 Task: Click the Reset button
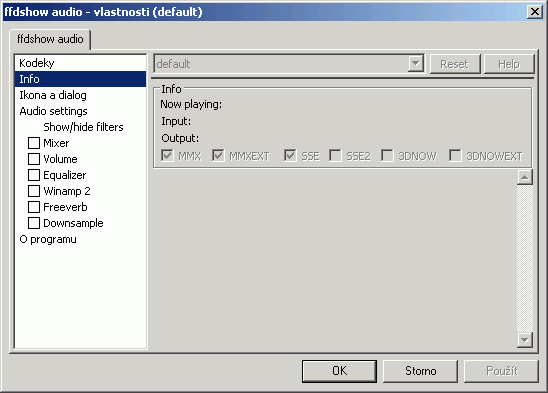coord(455,64)
